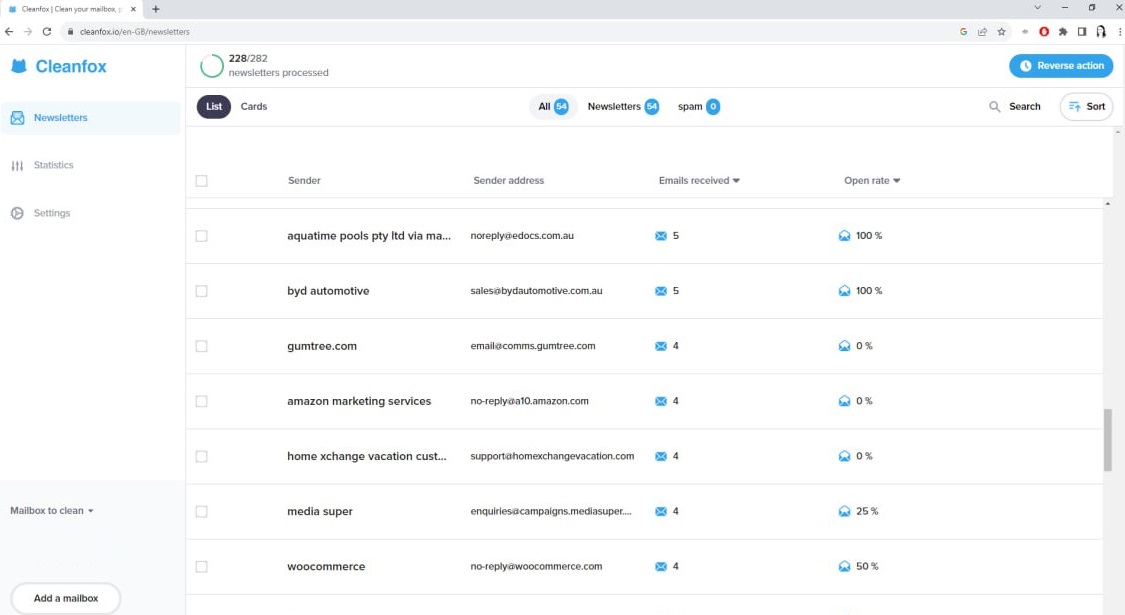
Task: Click sender address support@homexchangevacation.com
Action: pyautogui.click(x=552, y=456)
